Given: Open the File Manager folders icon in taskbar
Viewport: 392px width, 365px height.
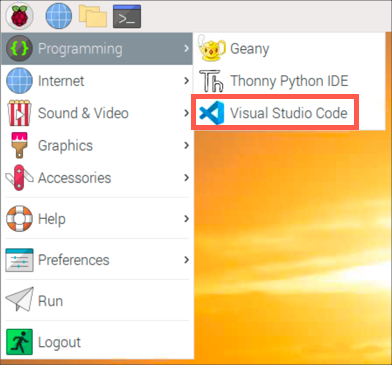Looking at the screenshot, I should click(x=93, y=15).
